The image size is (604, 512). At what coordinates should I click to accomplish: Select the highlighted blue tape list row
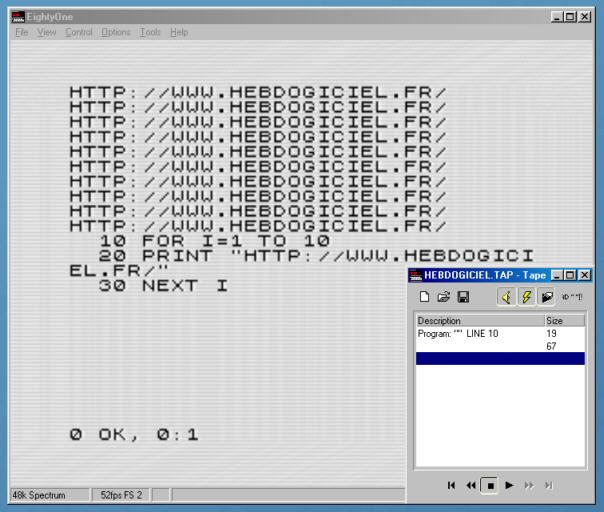500,358
